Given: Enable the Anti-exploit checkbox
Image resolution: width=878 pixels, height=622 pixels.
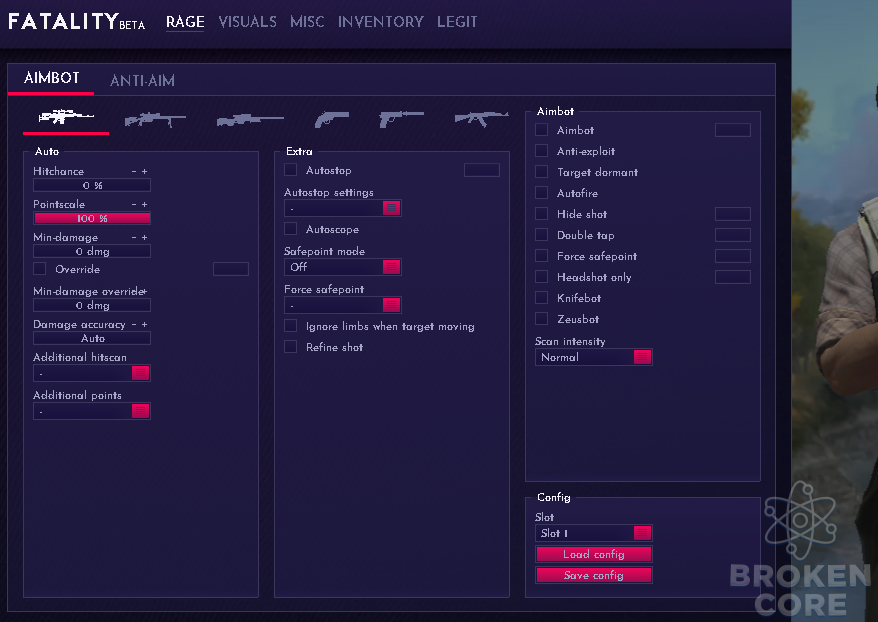Looking at the screenshot, I should tap(541, 151).
